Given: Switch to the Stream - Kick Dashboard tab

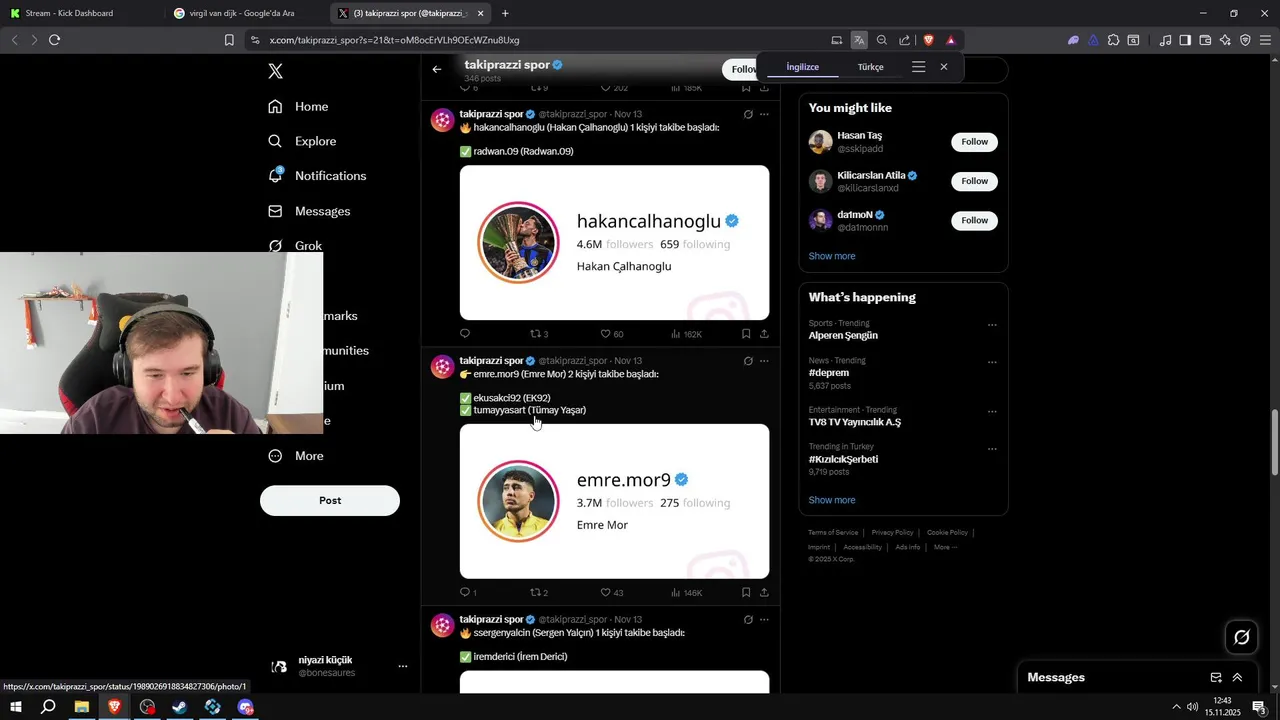Looking at the screenshot, I should click(x=80, y=13).
